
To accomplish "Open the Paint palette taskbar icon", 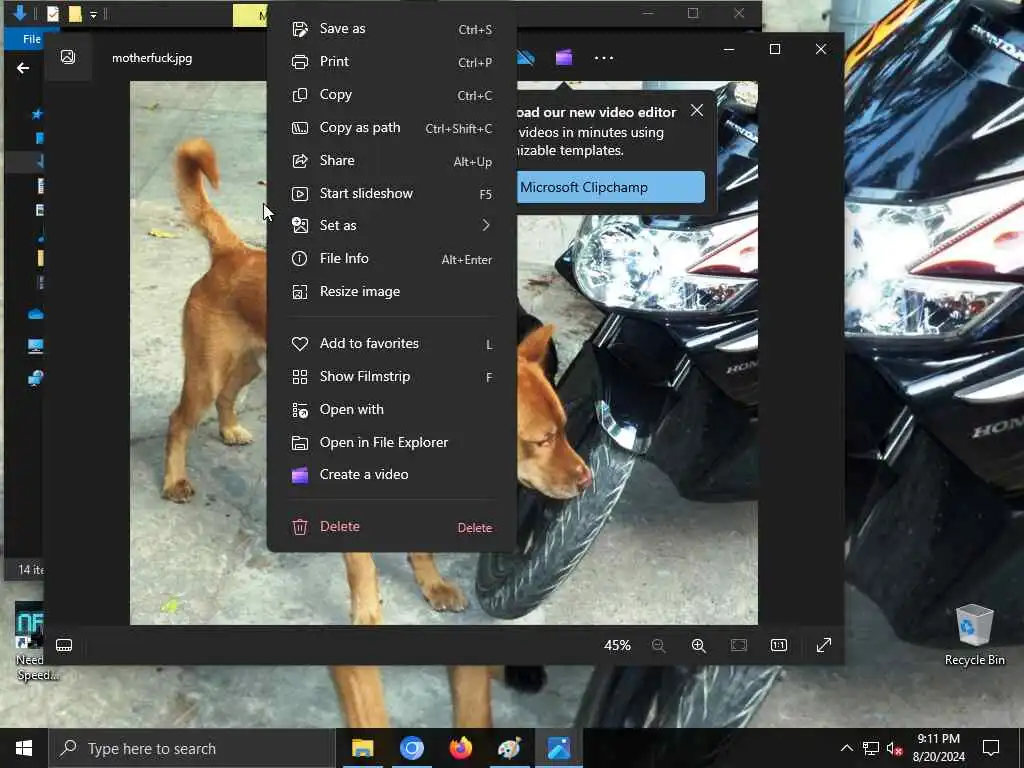I will coord(509,748).
